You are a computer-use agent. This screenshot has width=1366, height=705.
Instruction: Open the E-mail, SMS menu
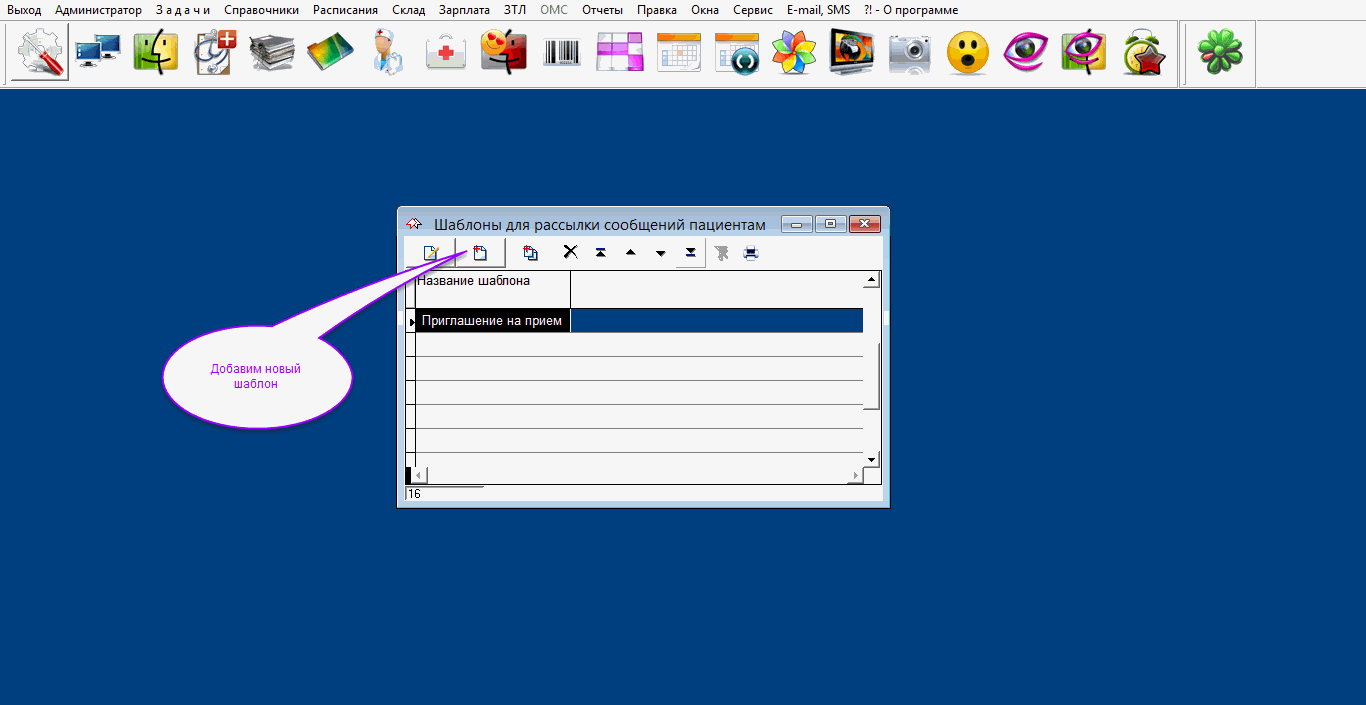(x=818, y=10)
